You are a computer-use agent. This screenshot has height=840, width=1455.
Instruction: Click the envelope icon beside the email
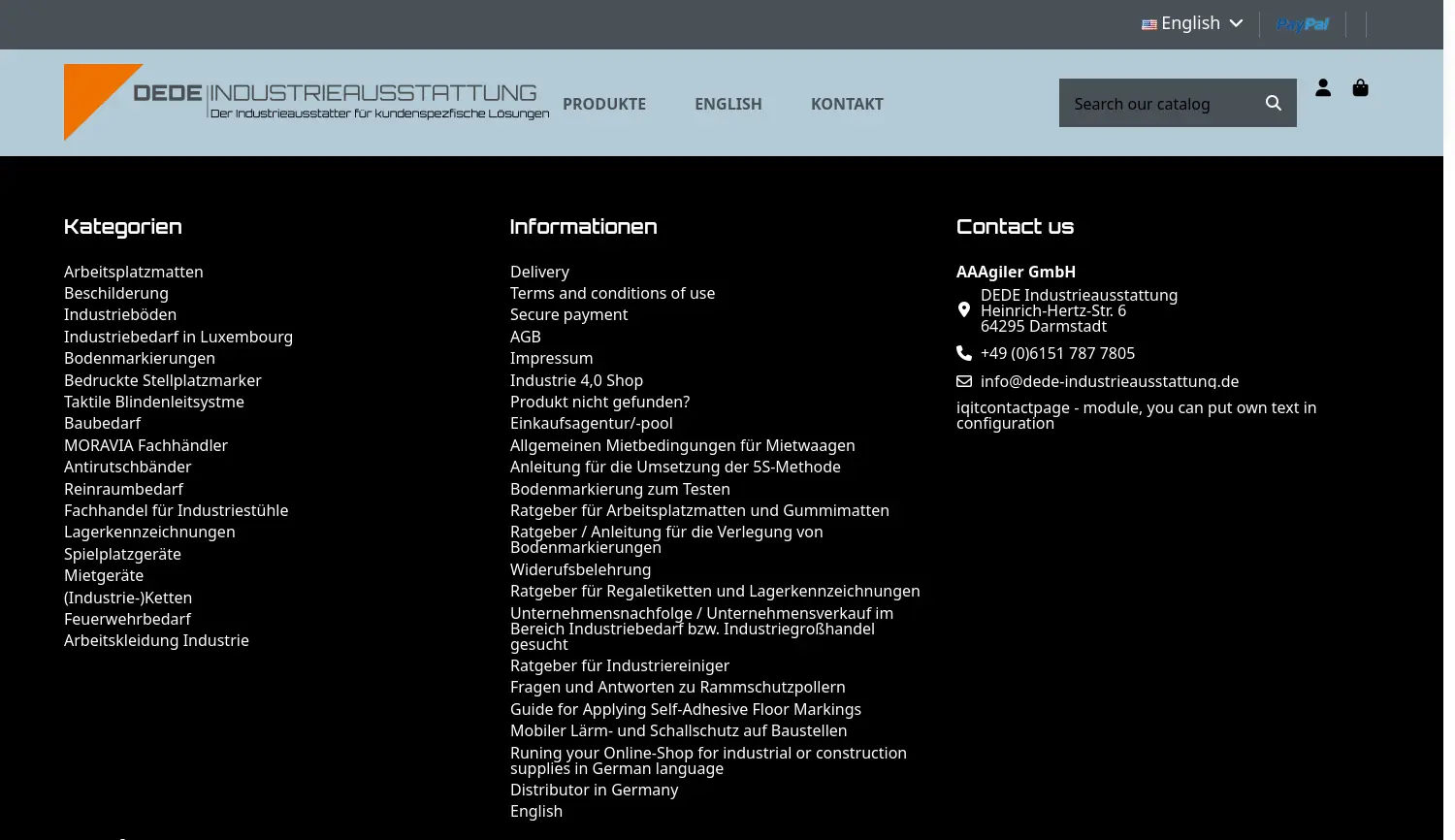963,380
